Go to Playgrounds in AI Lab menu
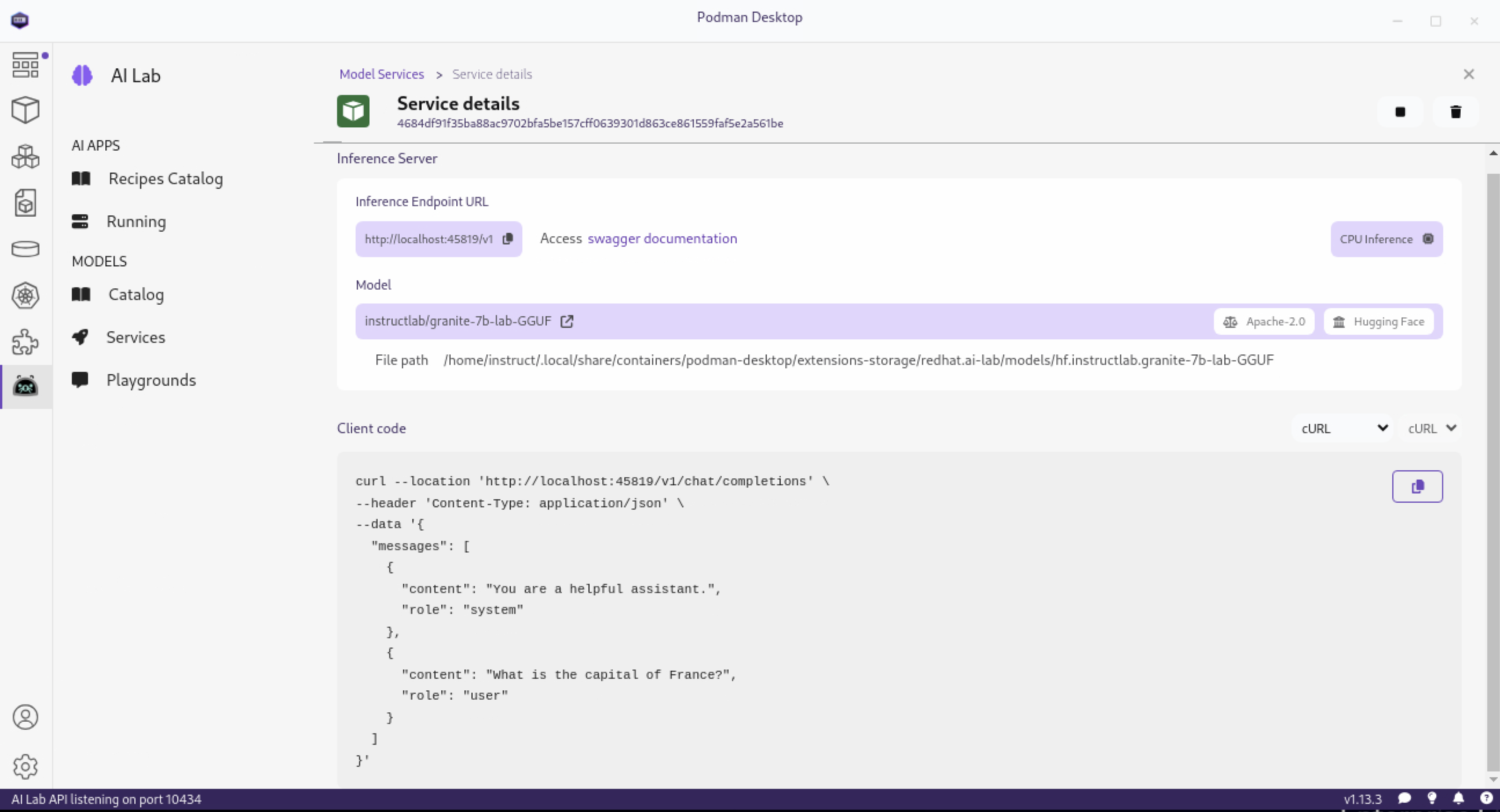Viewport: 1500px width, 812px height. [x=151, y=381]
